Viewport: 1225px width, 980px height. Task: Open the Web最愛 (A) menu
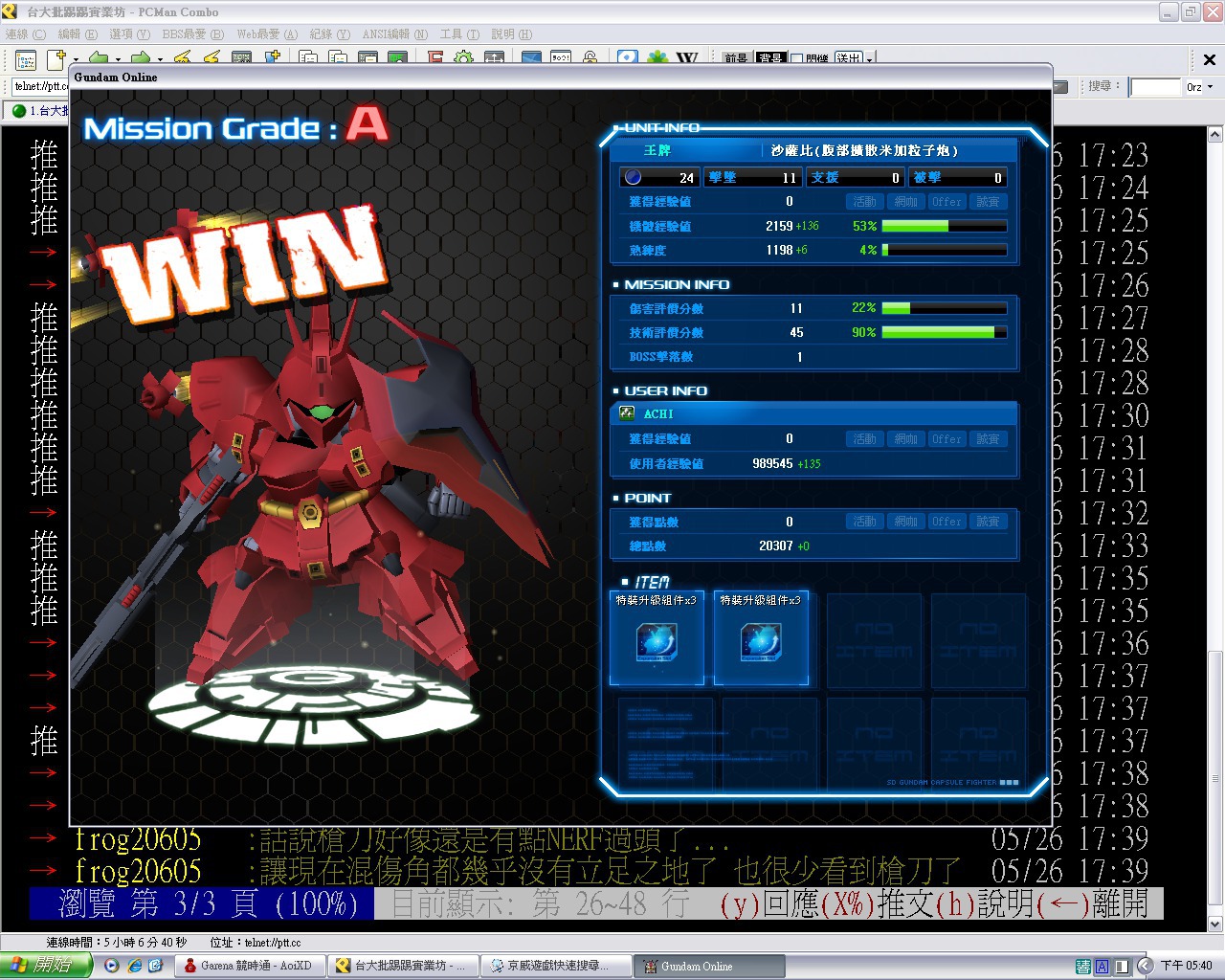[267, 34]
